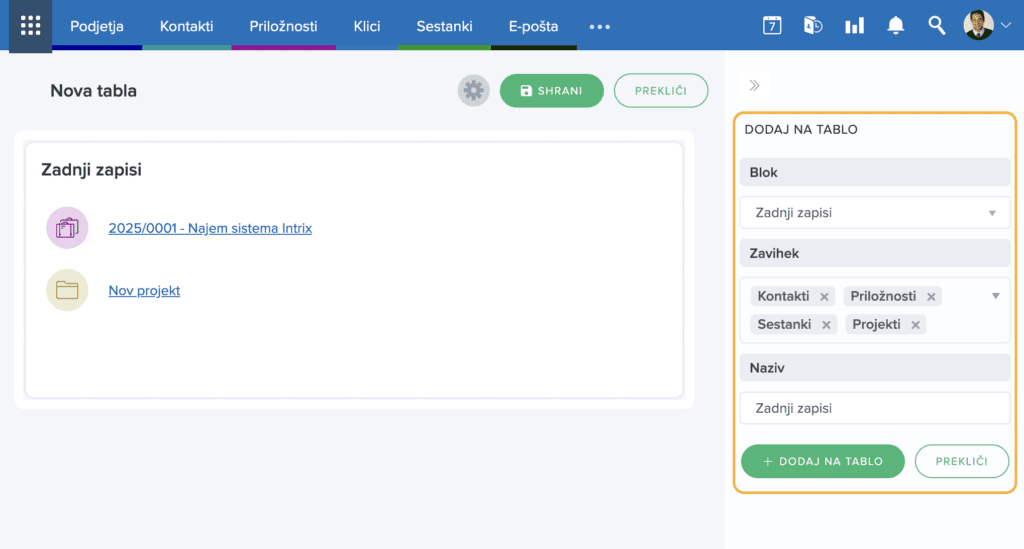Collapse the side panel with double chevron
This screenshot has height=549, width=1024.
[x=754, y=86]
